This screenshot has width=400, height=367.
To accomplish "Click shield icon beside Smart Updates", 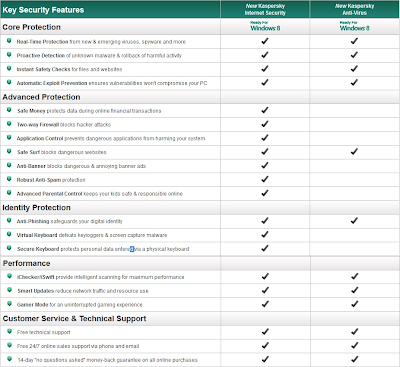I will (9, 290).
